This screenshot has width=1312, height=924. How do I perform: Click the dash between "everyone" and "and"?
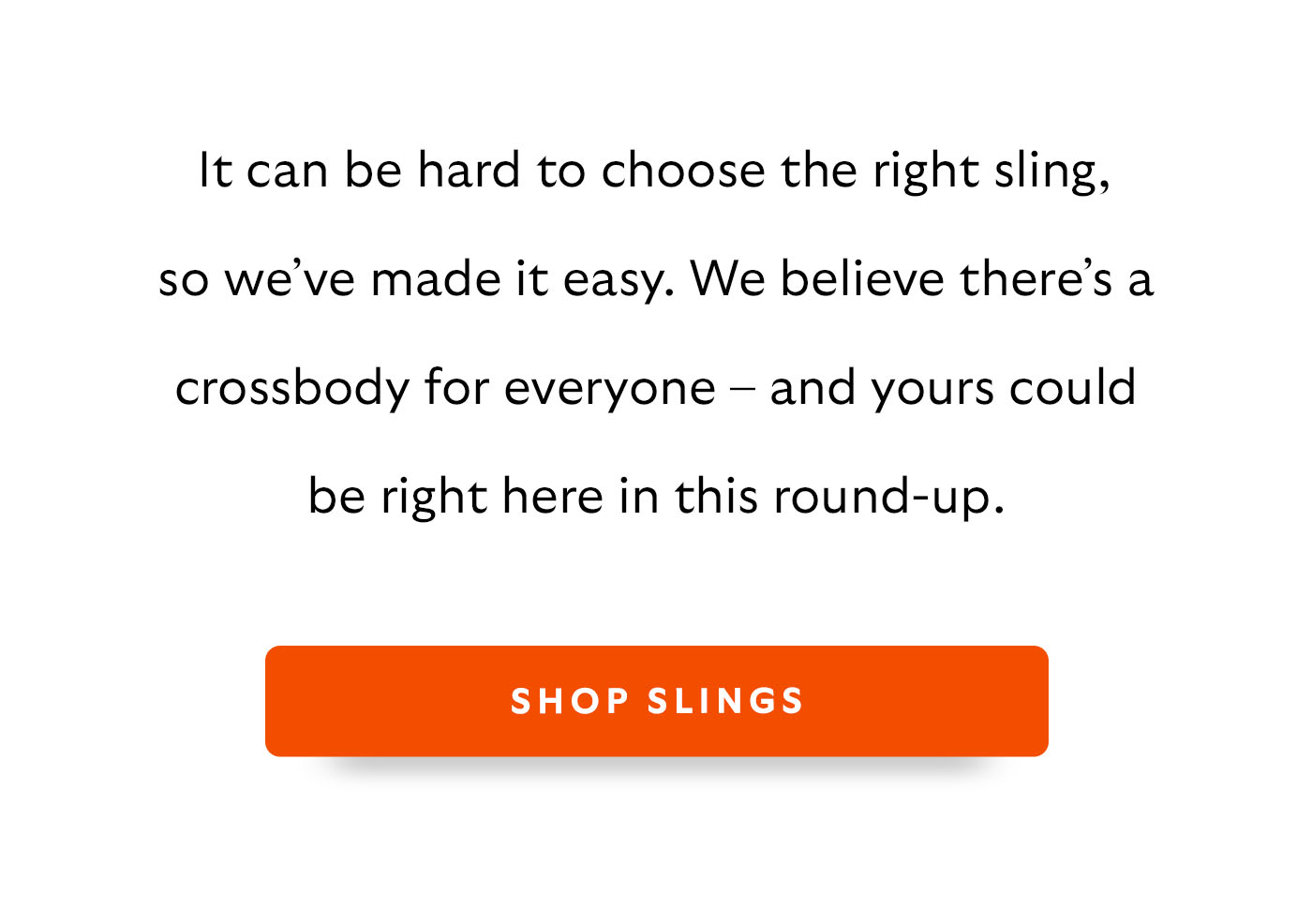click(742, 389)
